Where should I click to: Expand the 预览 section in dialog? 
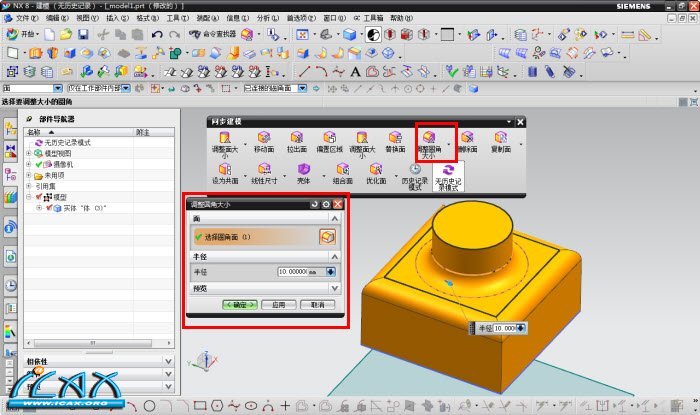click(x=336, y=288)
